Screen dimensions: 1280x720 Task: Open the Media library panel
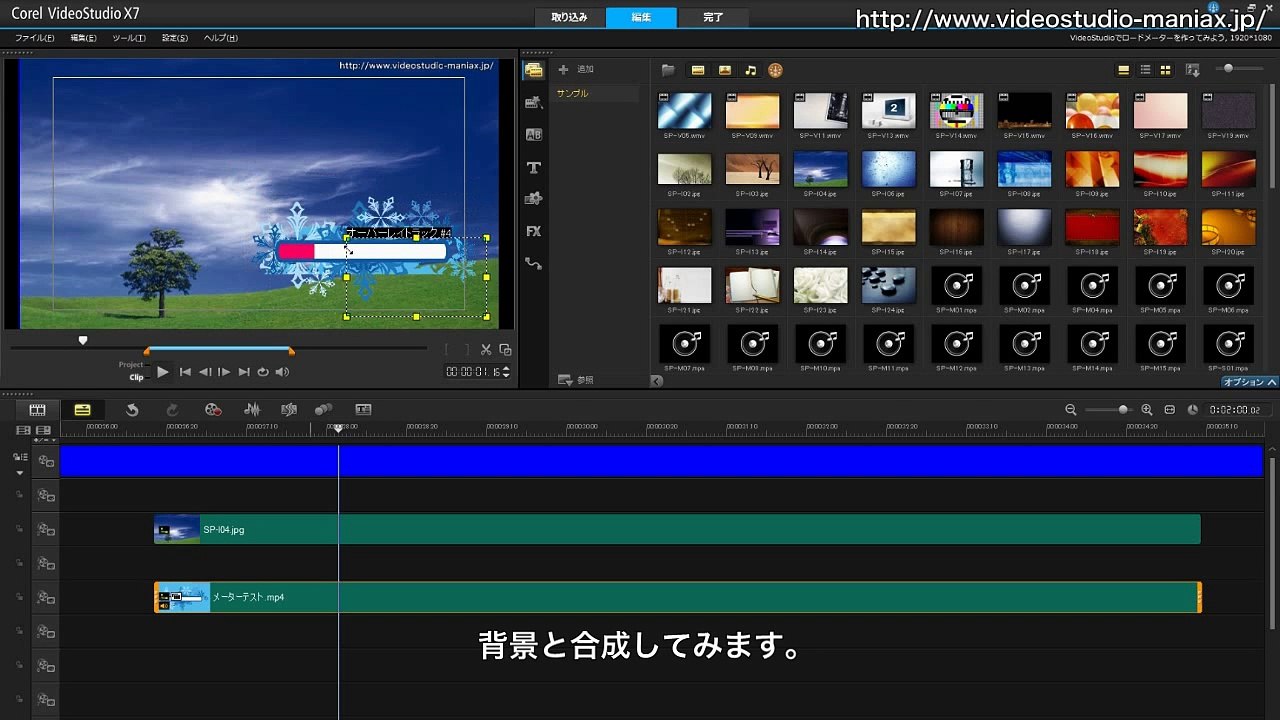tap(533, 70)
